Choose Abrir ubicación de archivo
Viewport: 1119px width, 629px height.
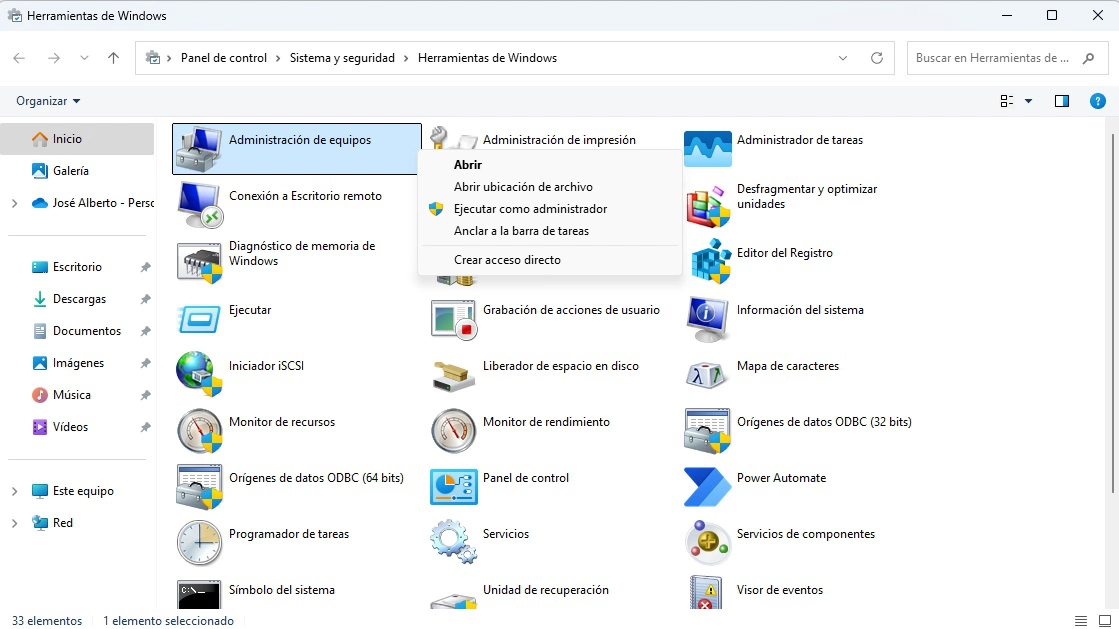[x=550, y=187]
